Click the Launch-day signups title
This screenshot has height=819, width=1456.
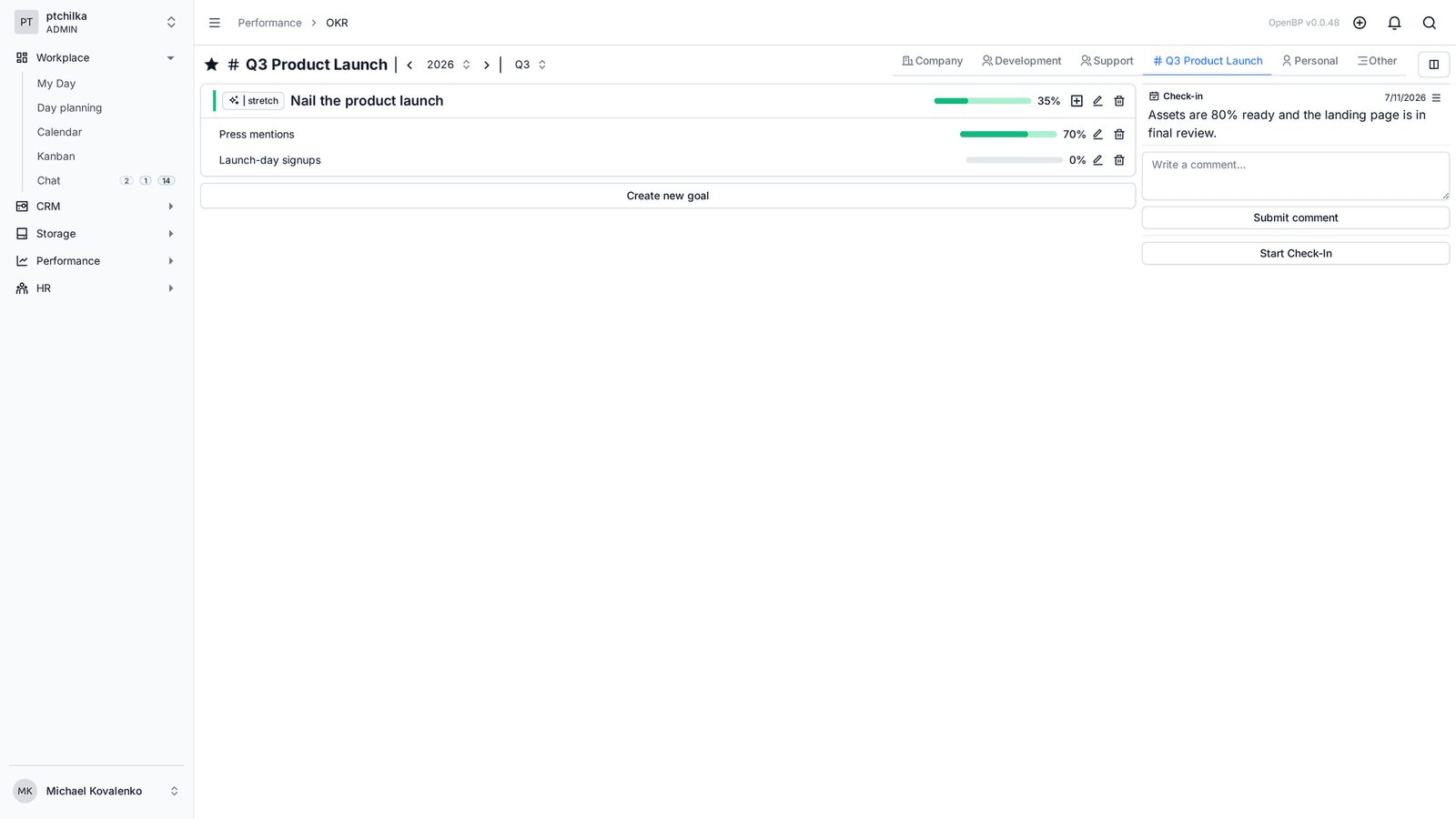(269, 160)
